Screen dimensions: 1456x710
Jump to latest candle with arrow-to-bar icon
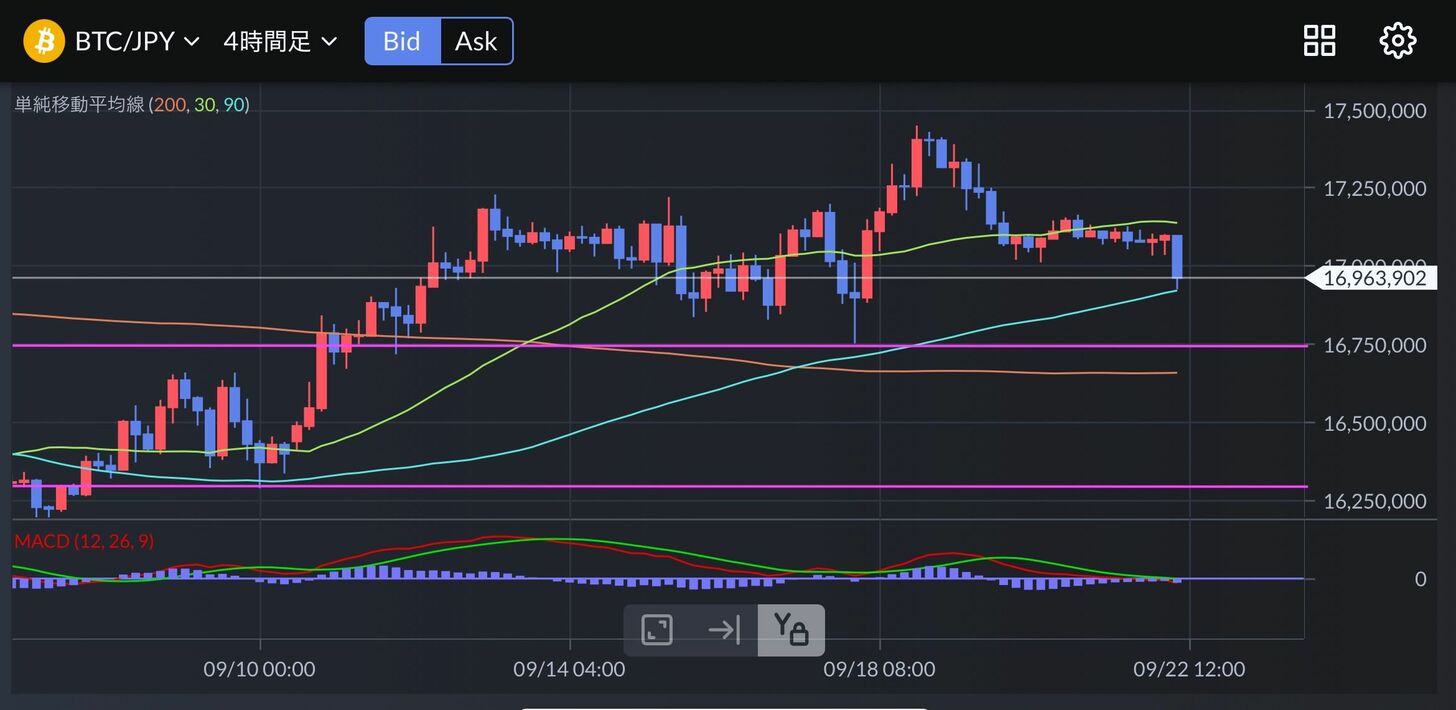tap(723, 630)
